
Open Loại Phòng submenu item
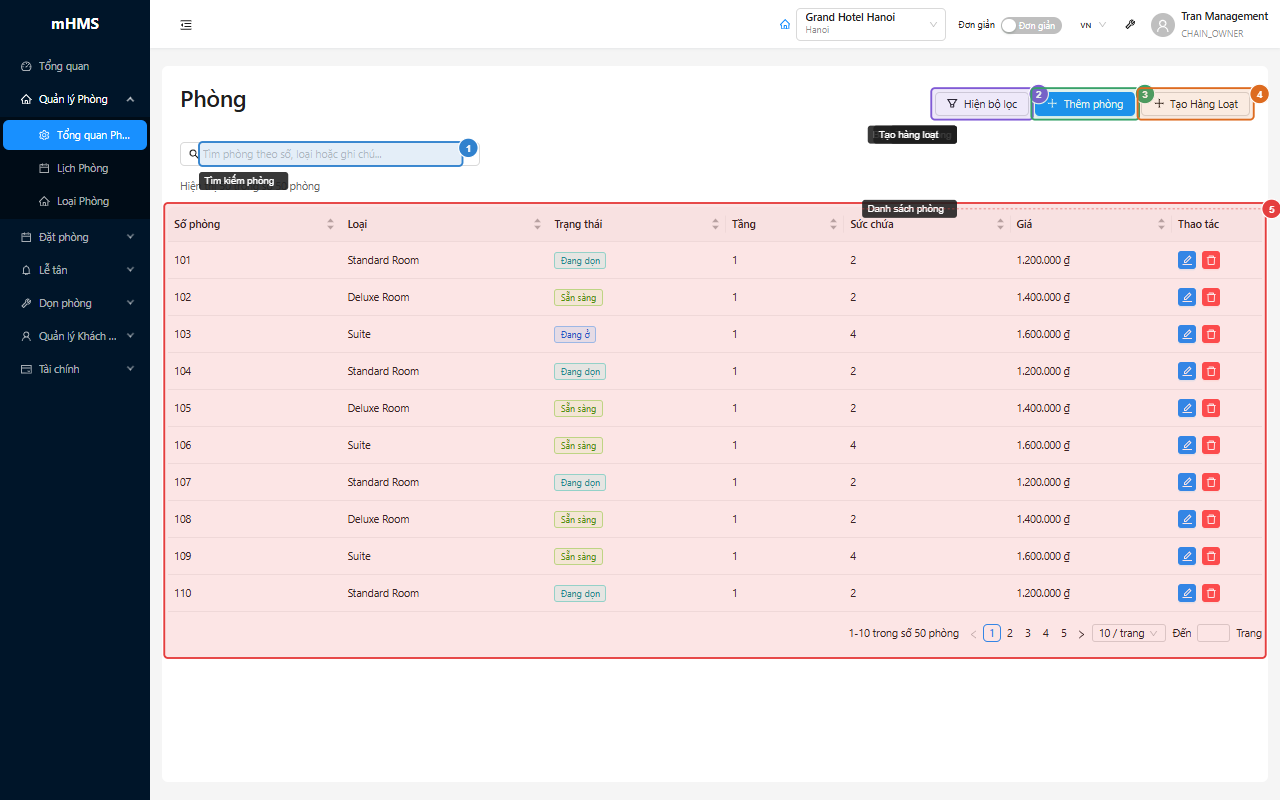[x=75, y=201]
